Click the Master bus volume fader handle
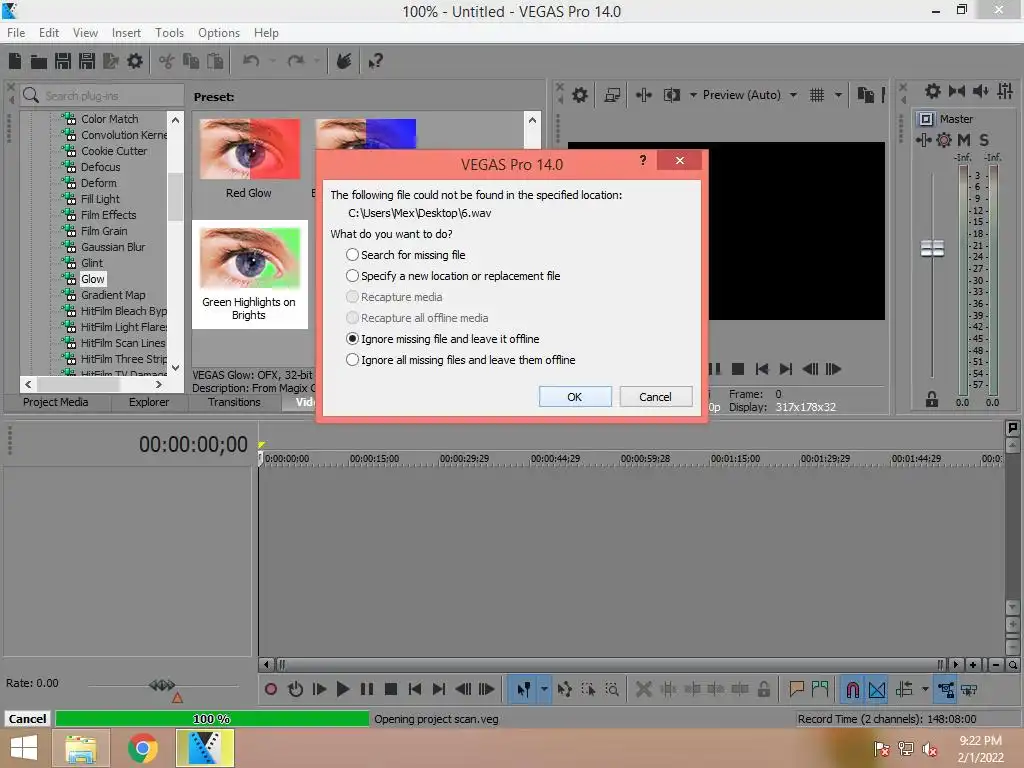This screenshot has height=768, width=1024. coord(932,249)
